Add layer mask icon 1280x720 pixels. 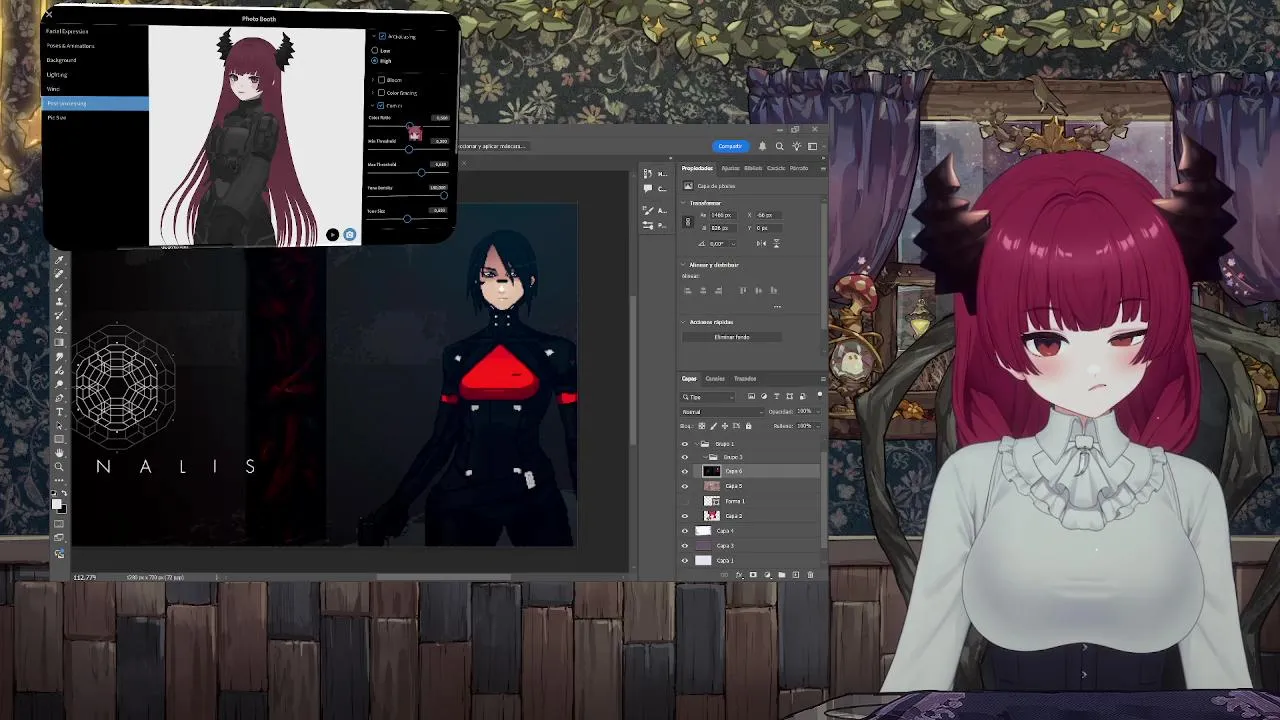click(x=753, y=575)
